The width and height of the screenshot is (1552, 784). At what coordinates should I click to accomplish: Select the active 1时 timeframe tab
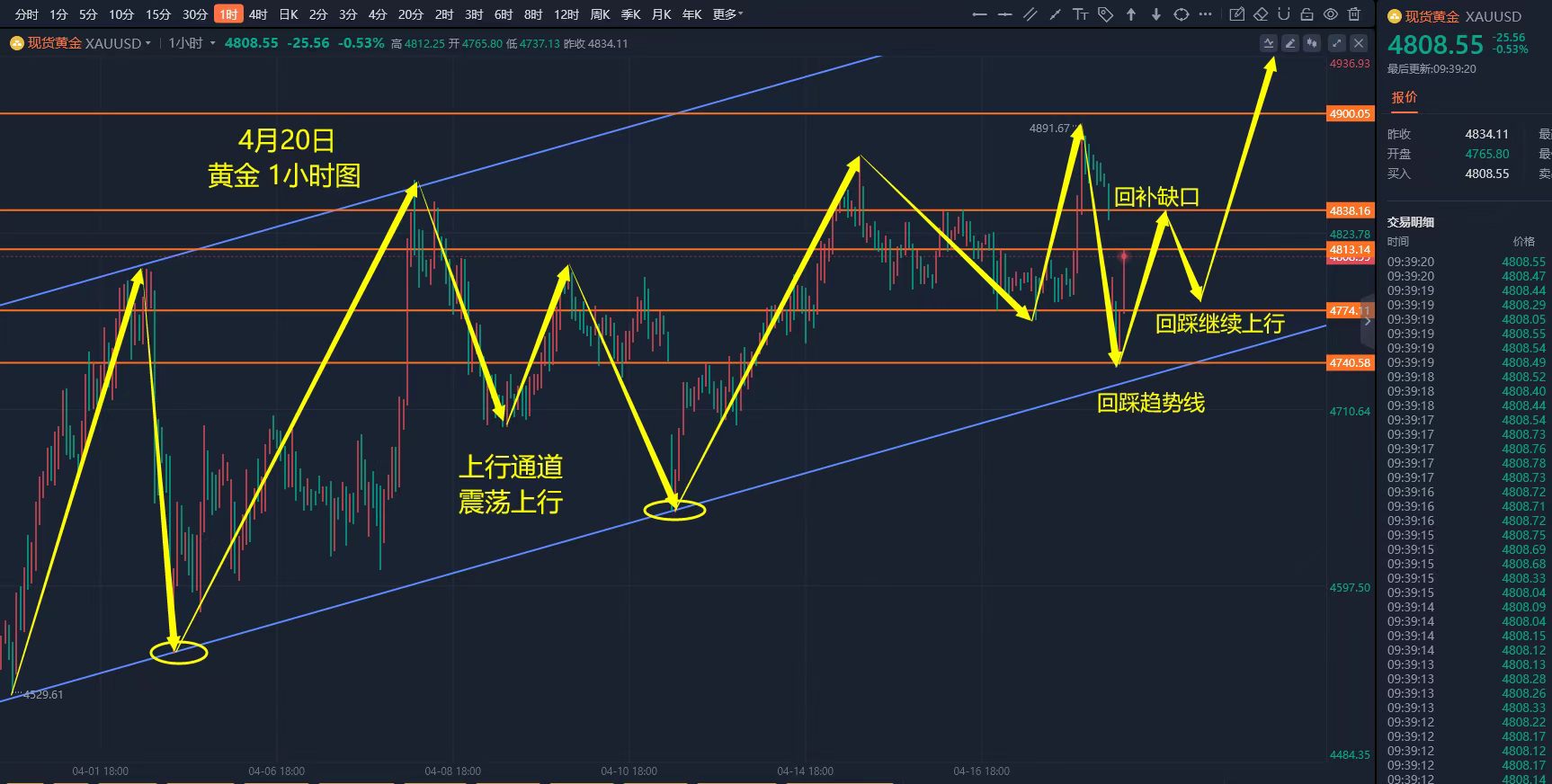pyautogui.click(x=228, y=14)
